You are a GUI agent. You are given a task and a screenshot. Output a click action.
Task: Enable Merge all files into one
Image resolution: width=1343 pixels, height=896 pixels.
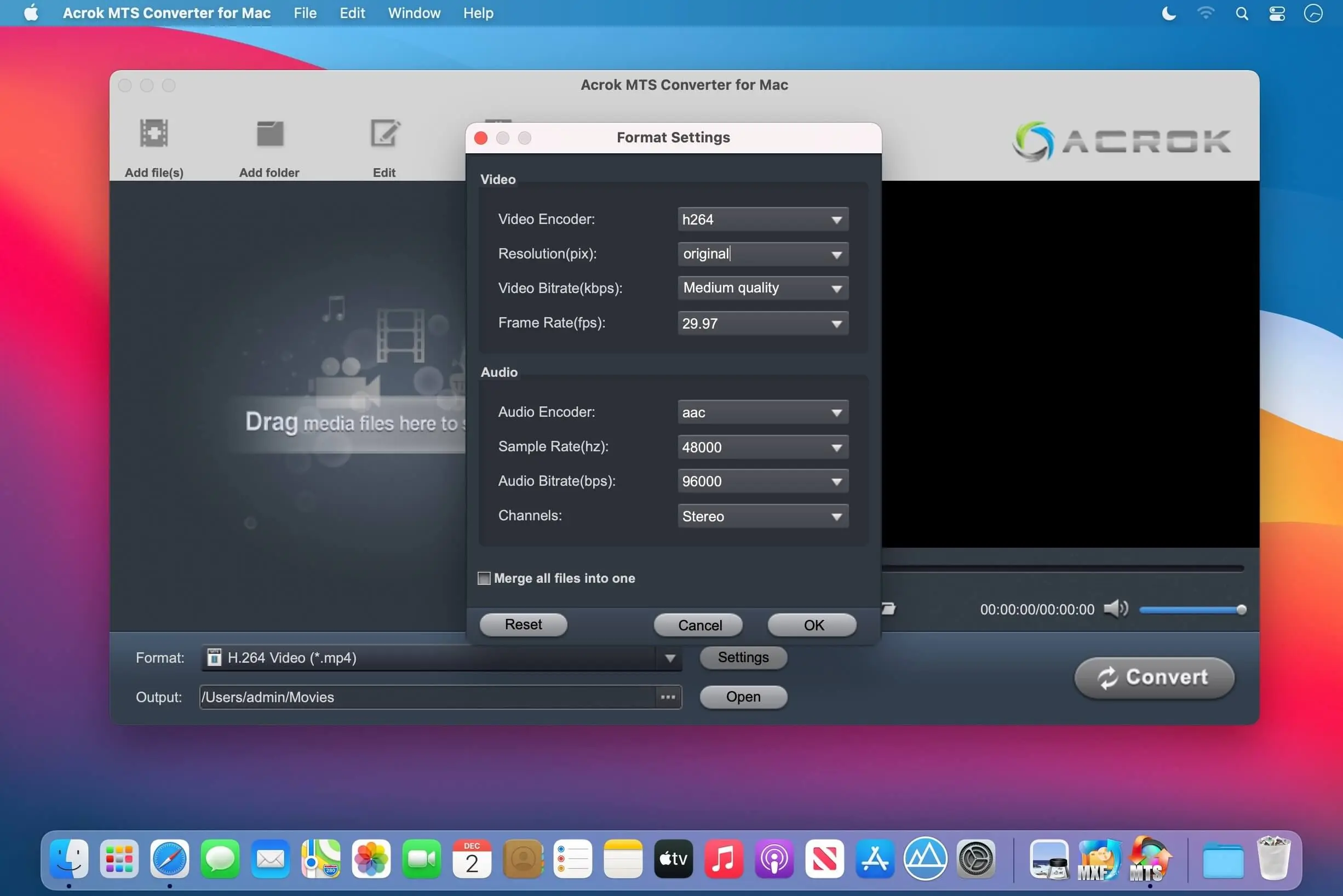484,578
